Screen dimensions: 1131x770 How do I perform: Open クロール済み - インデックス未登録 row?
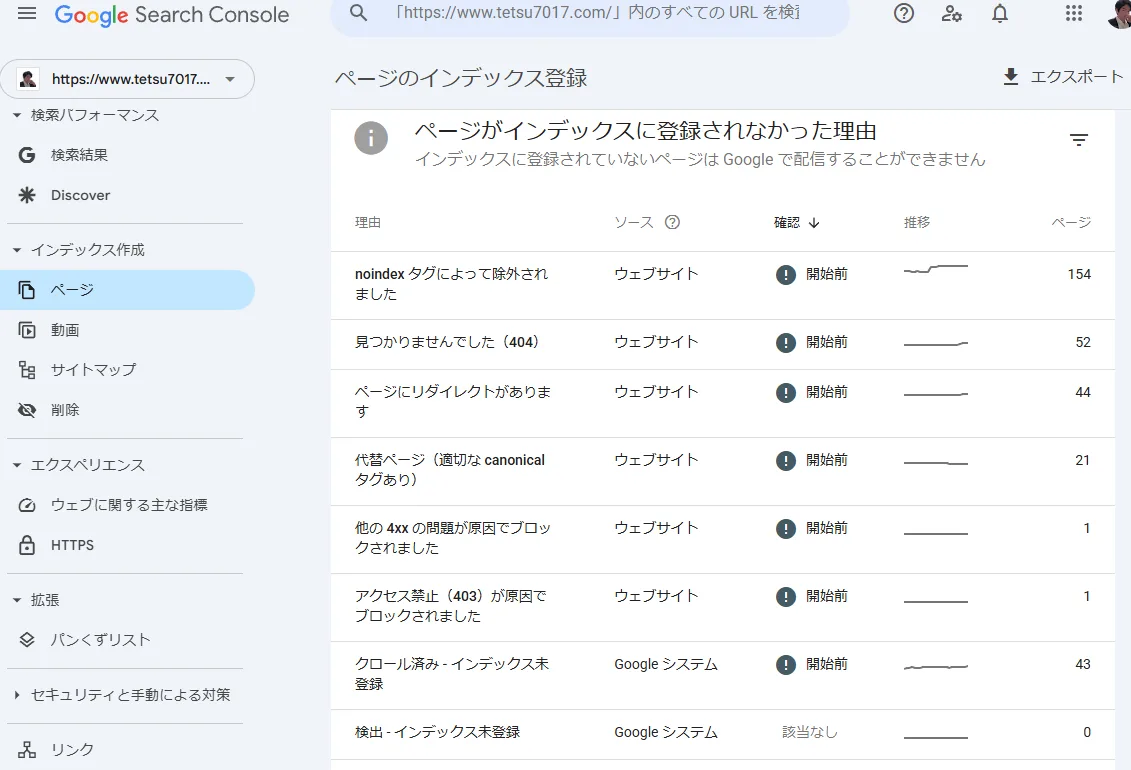point(723,676)
